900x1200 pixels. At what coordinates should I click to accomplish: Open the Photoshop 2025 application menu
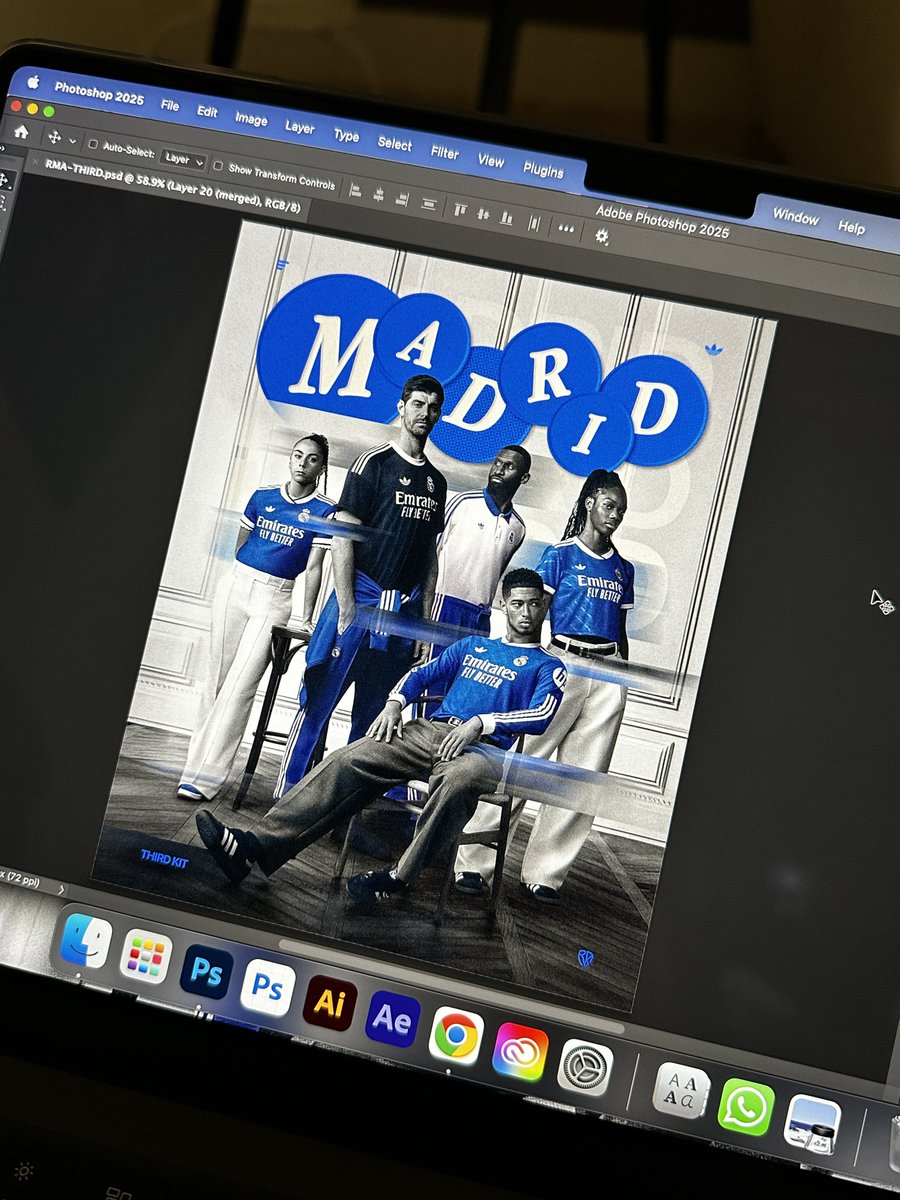coord(99,92)
